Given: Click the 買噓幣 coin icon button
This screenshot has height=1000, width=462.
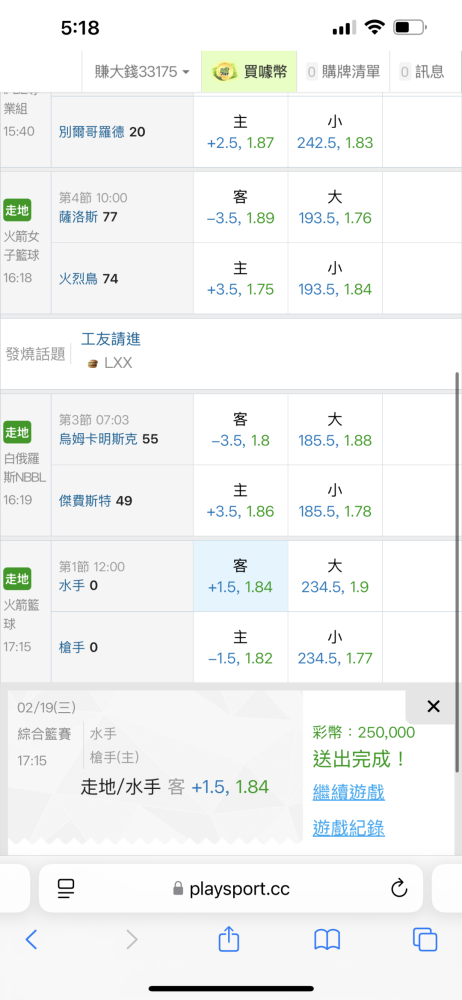Looking at the screenshot, I should pyautogui.click(x=249, y=71).
